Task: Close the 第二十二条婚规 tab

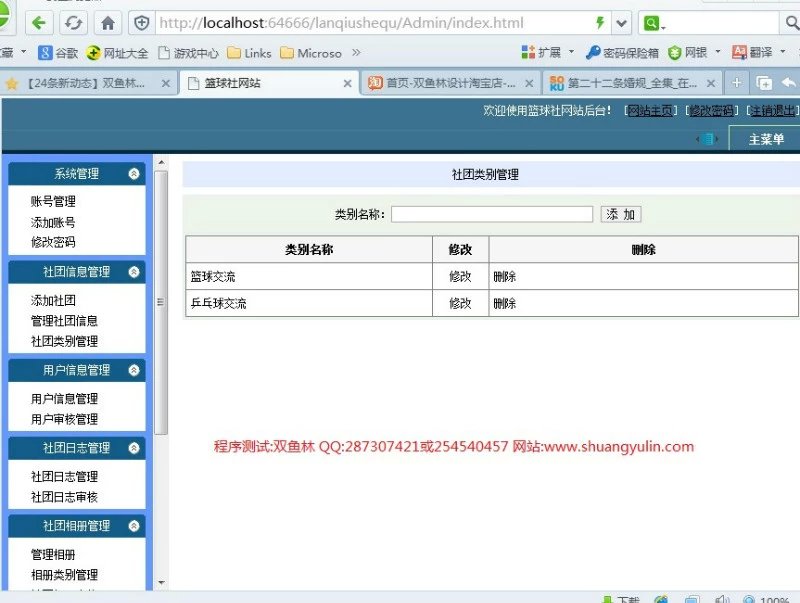Action: point(711,83)
